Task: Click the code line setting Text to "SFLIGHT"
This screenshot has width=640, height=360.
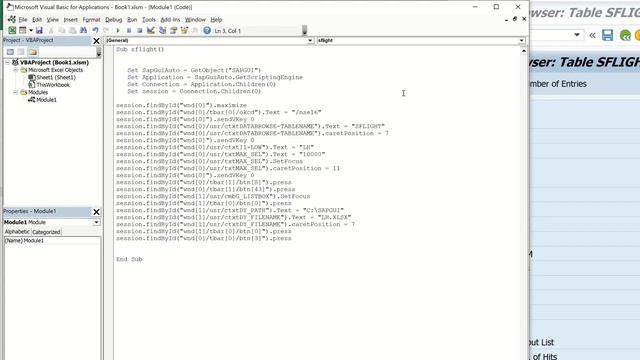Action: click(250, 127)
